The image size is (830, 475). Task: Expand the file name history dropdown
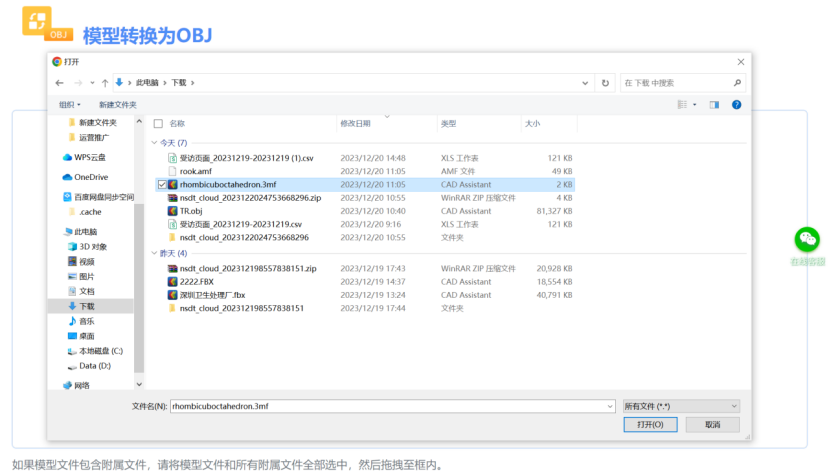[x=610, y=406]
